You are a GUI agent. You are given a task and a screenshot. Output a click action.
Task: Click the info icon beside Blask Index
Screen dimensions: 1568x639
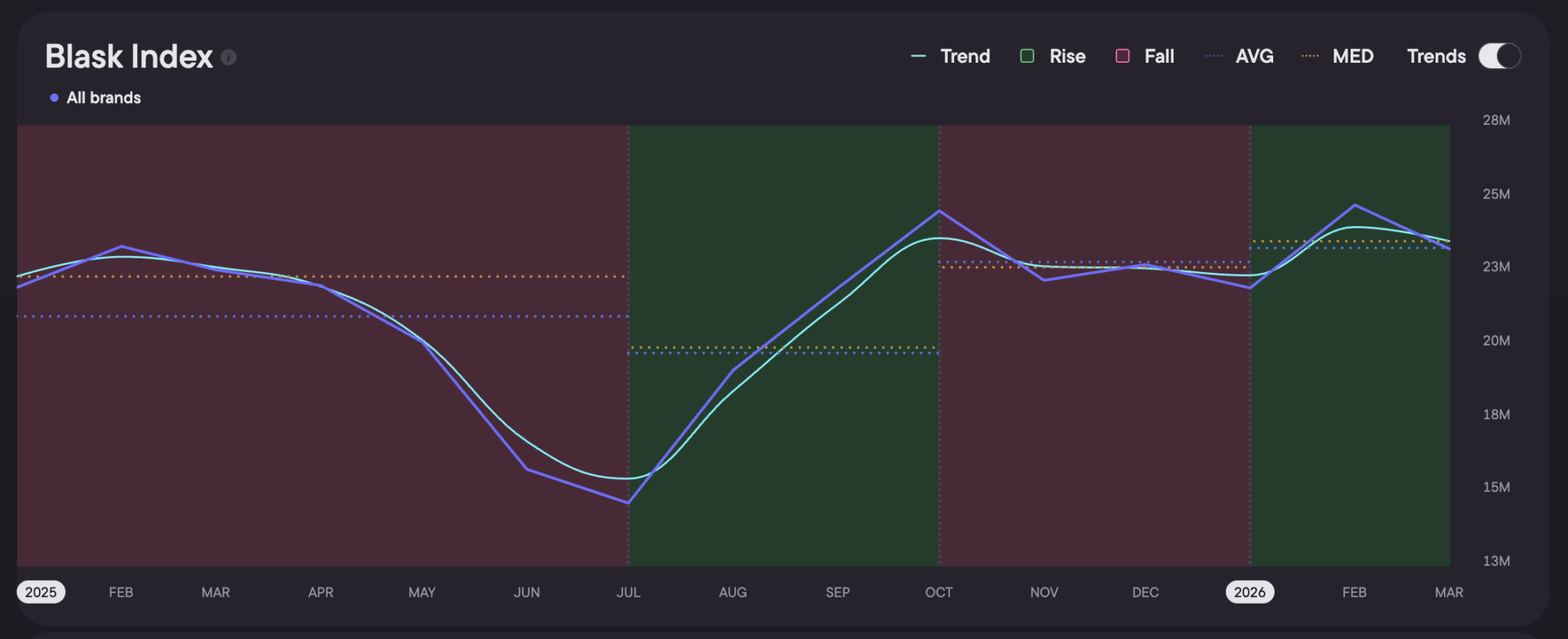point(228,57)
